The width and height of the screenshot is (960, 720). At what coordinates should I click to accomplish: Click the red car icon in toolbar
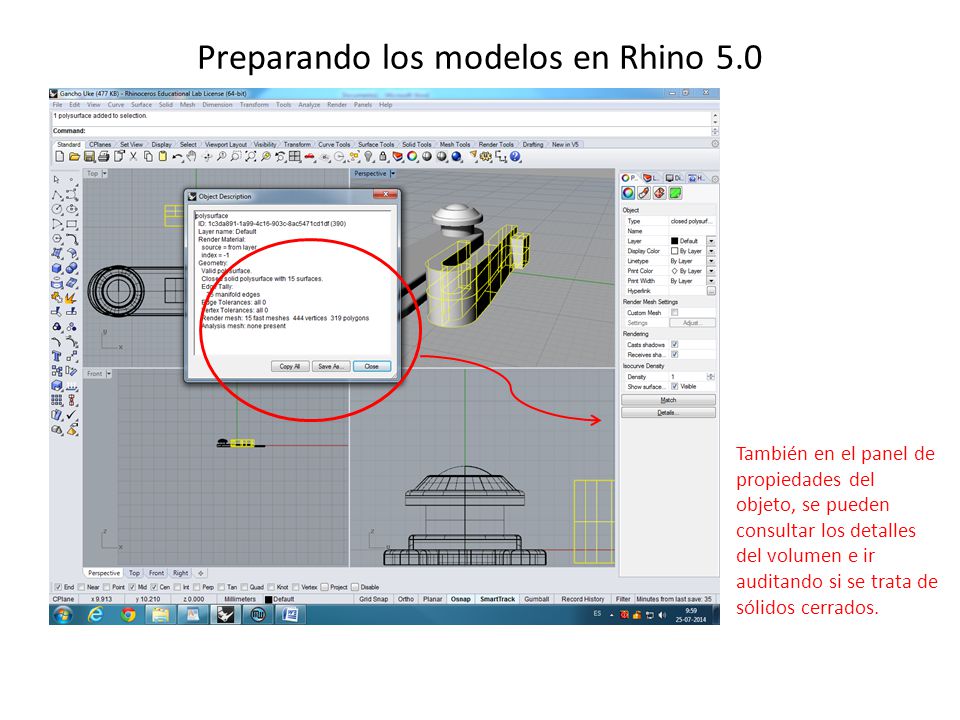(310, 157)
